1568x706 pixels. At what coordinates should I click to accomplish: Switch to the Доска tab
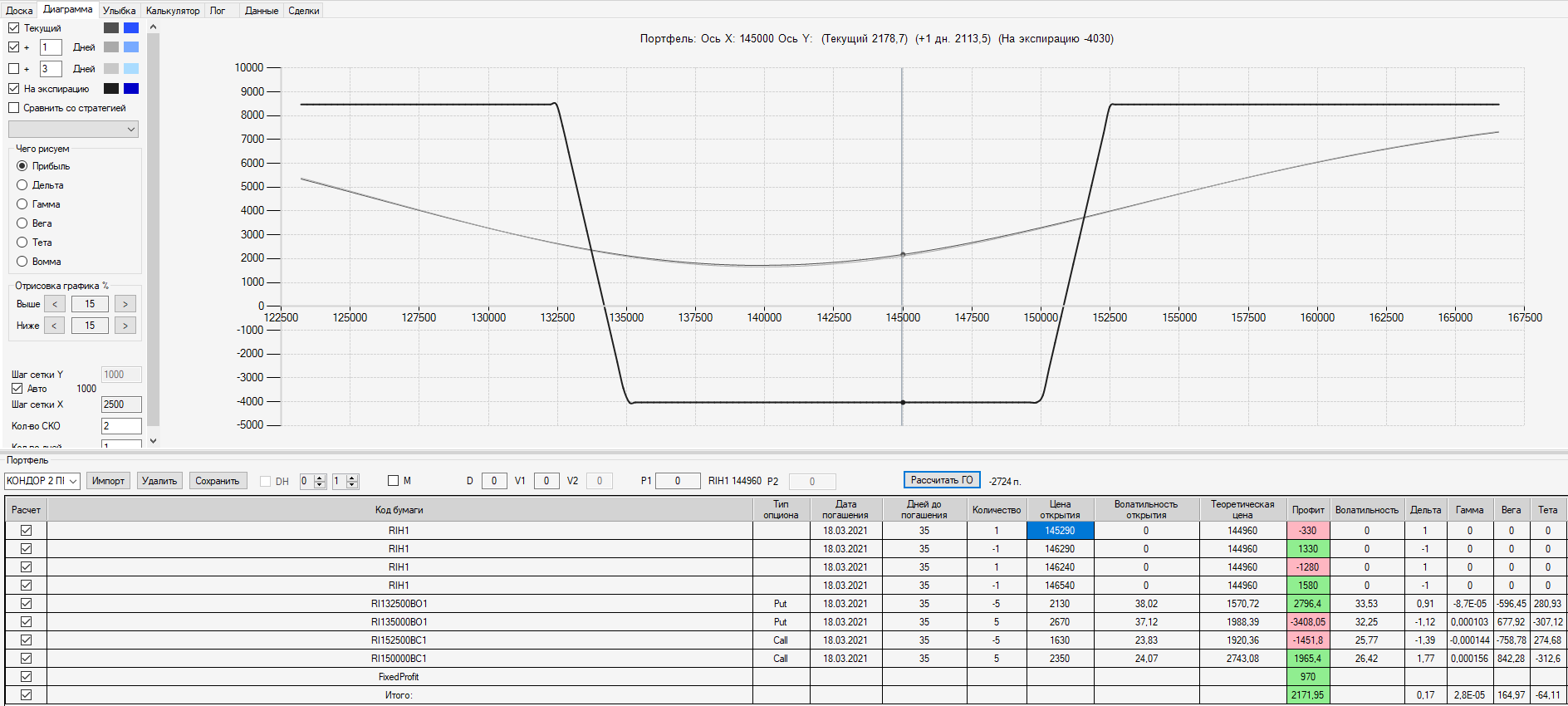[x=19, y=11]
